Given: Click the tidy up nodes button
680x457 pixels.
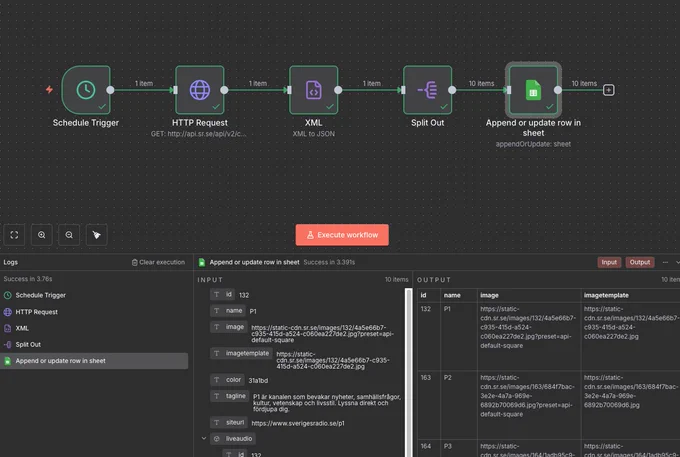Looking at the screenshot, I should click(x=96, y=235).
